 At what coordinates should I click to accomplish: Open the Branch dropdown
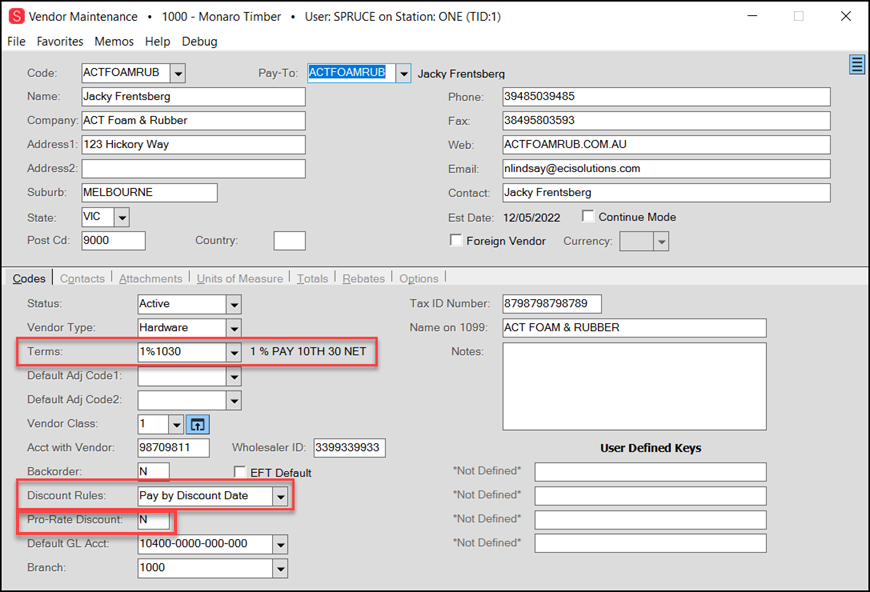pyautogui.click(x=280, y=568)
